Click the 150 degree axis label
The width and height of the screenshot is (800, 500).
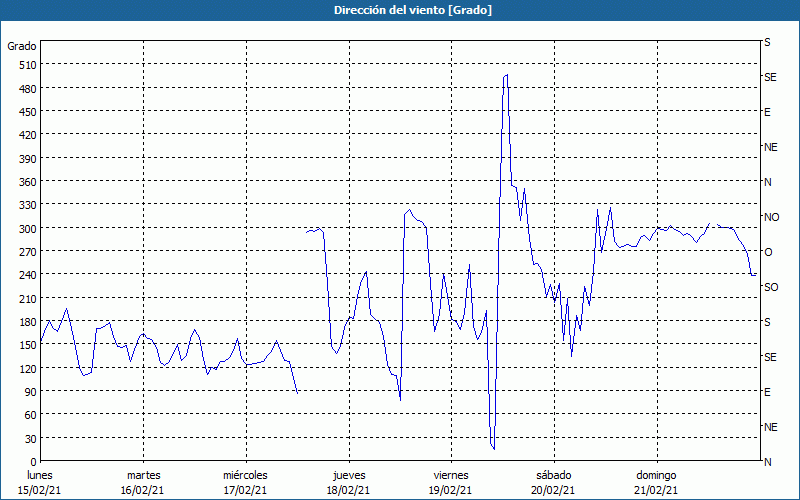pos(28,345)
